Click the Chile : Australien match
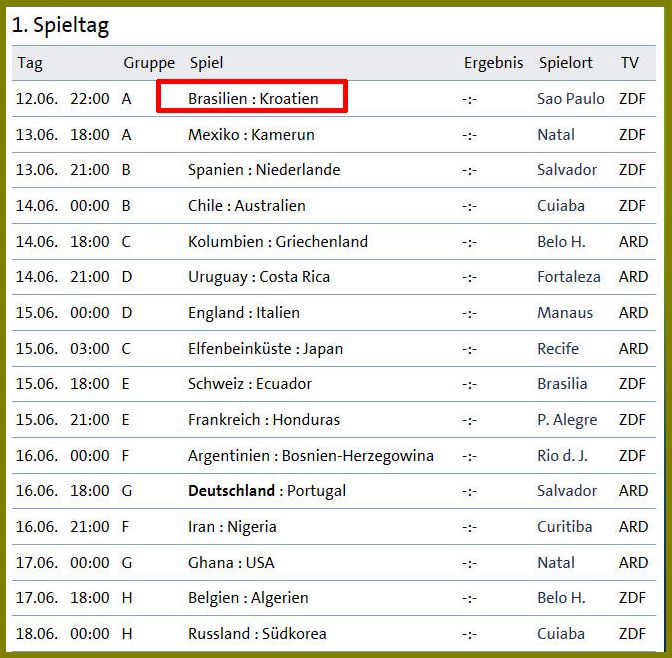 point(247,206)
